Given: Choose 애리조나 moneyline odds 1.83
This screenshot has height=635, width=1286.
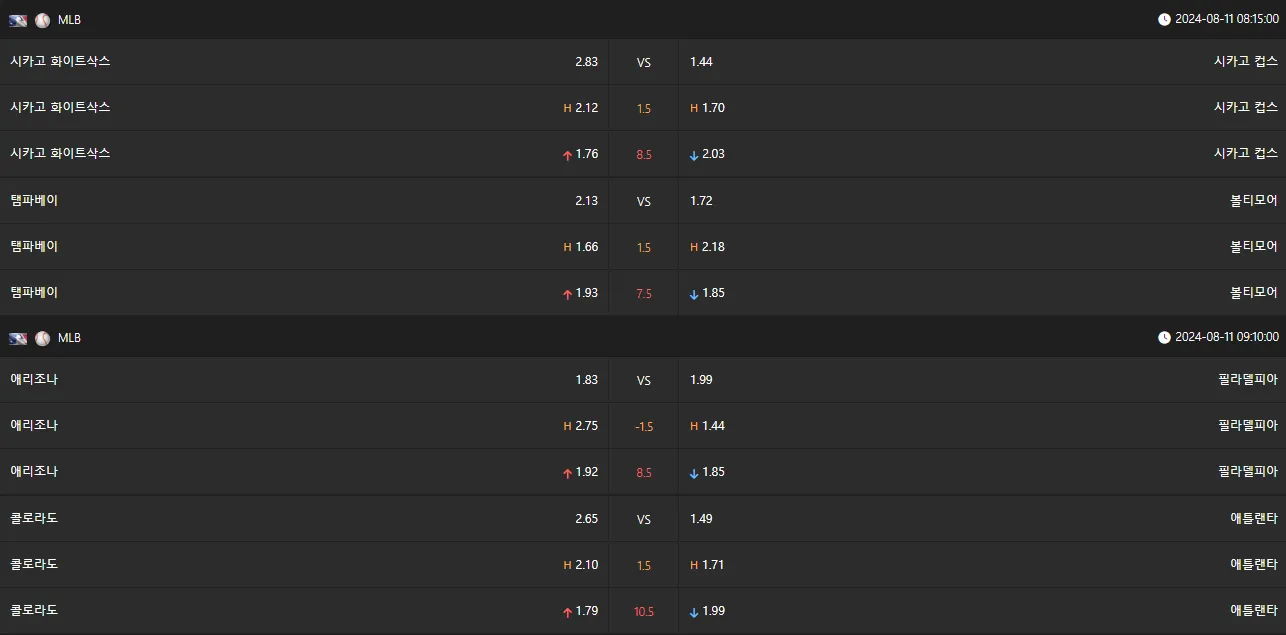Looking at the screenshot, I should pos(586,380).
